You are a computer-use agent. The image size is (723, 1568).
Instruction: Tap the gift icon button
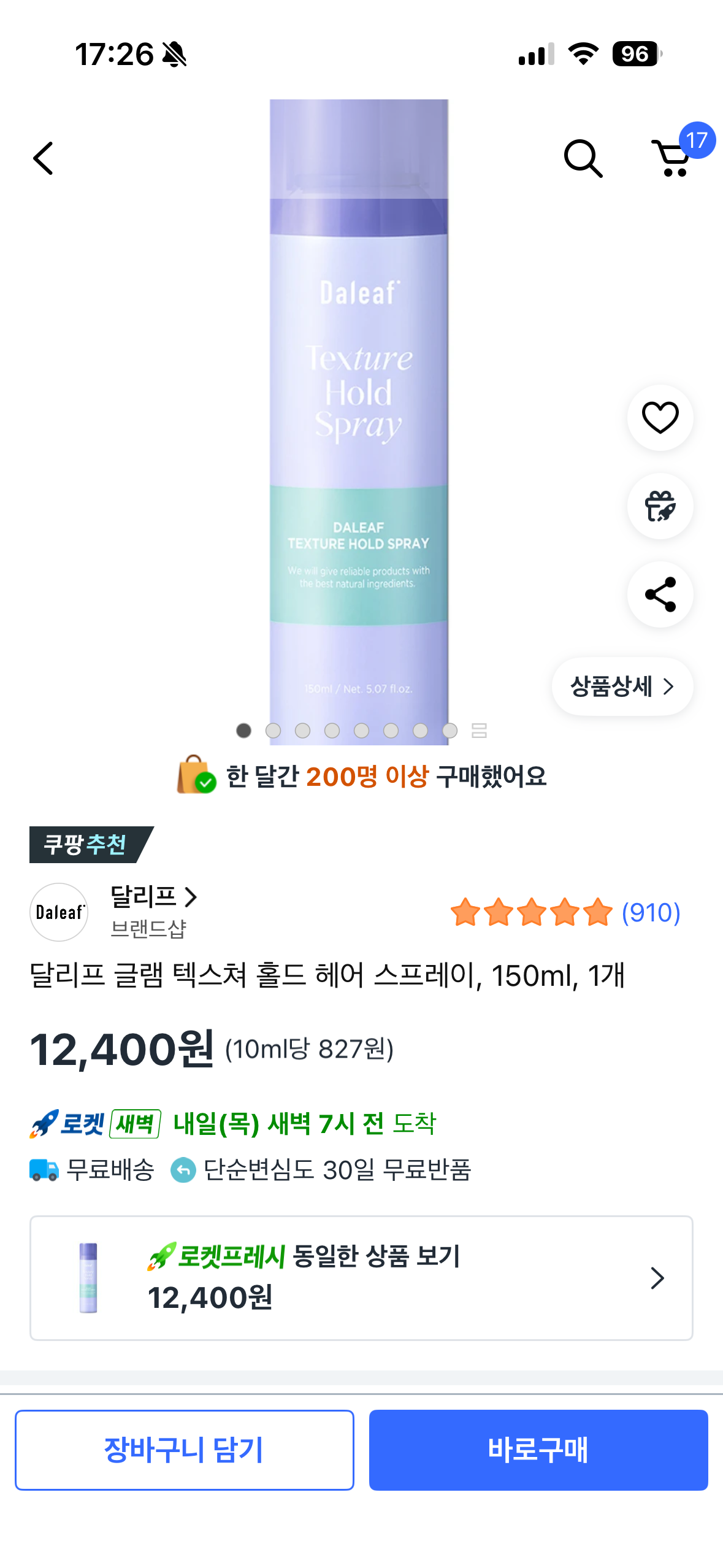click(x=660, y=506)
